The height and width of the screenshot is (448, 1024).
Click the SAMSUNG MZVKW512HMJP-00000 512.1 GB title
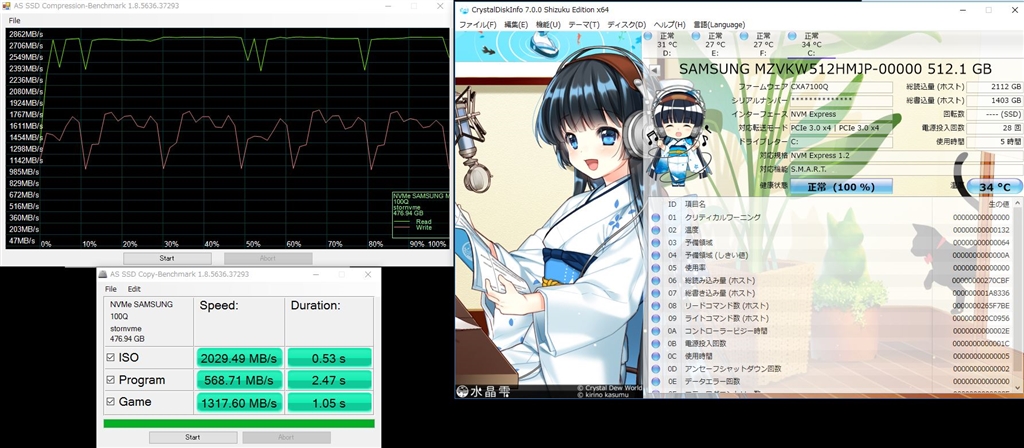835,69
